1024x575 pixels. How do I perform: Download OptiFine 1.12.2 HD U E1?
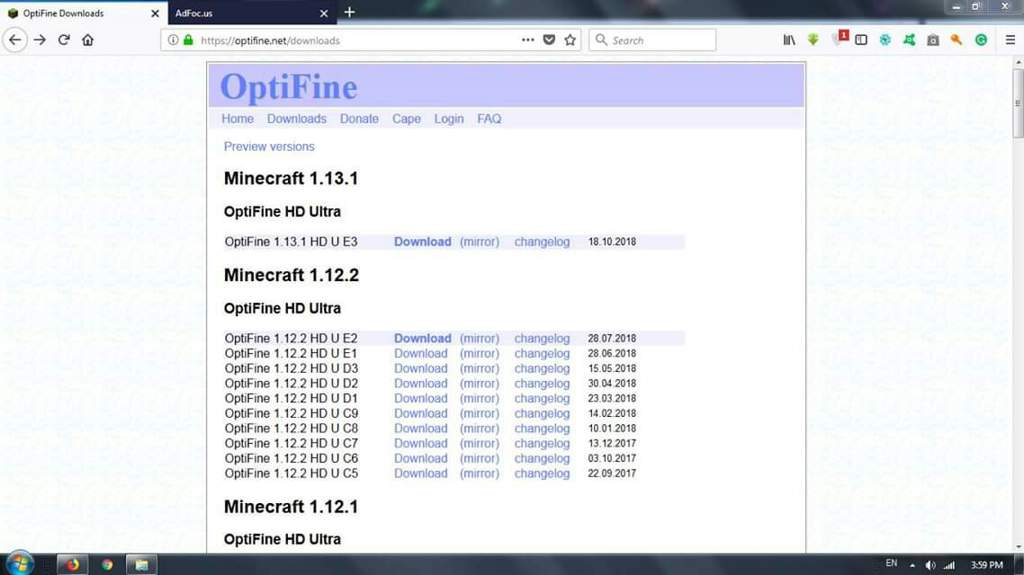[421, 353]
